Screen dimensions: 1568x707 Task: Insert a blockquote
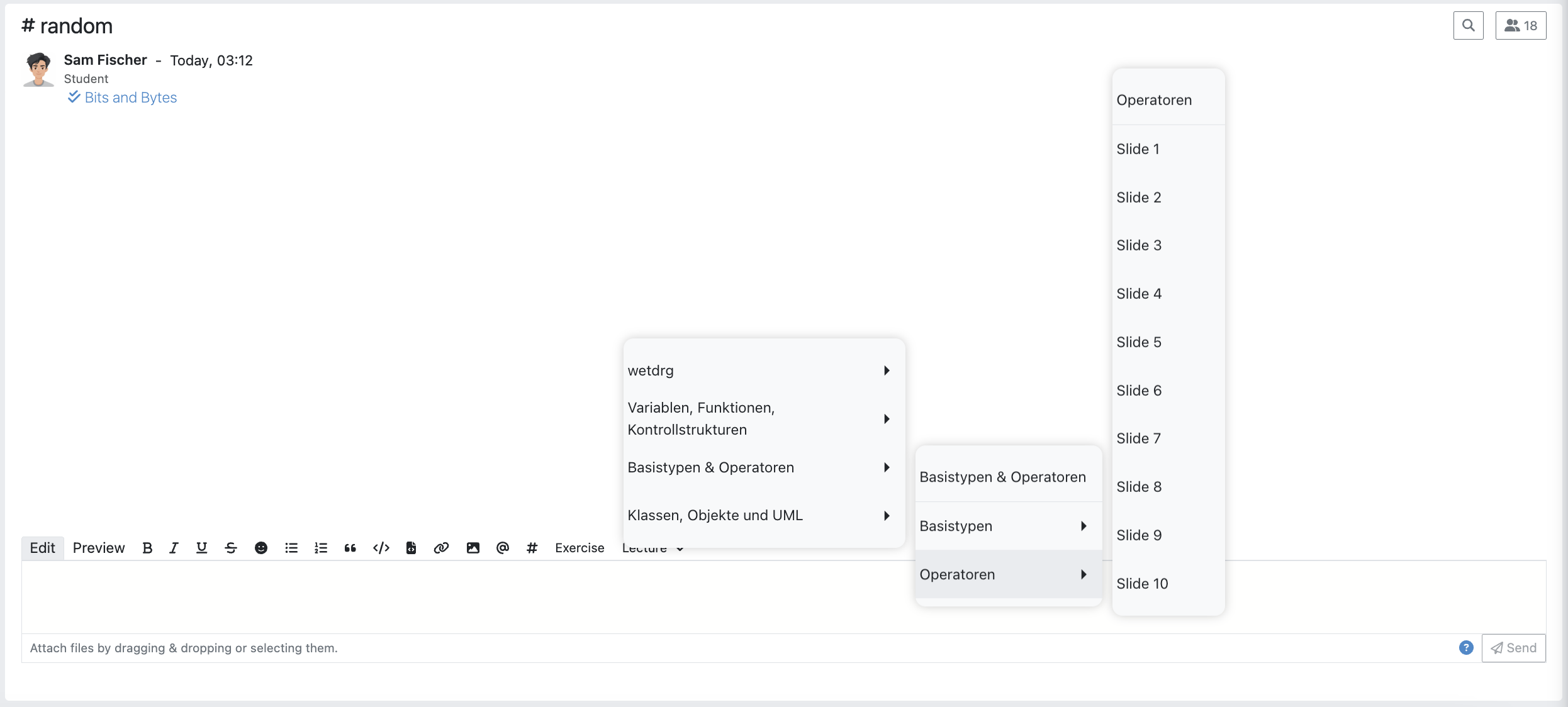(x=350, y=548)
